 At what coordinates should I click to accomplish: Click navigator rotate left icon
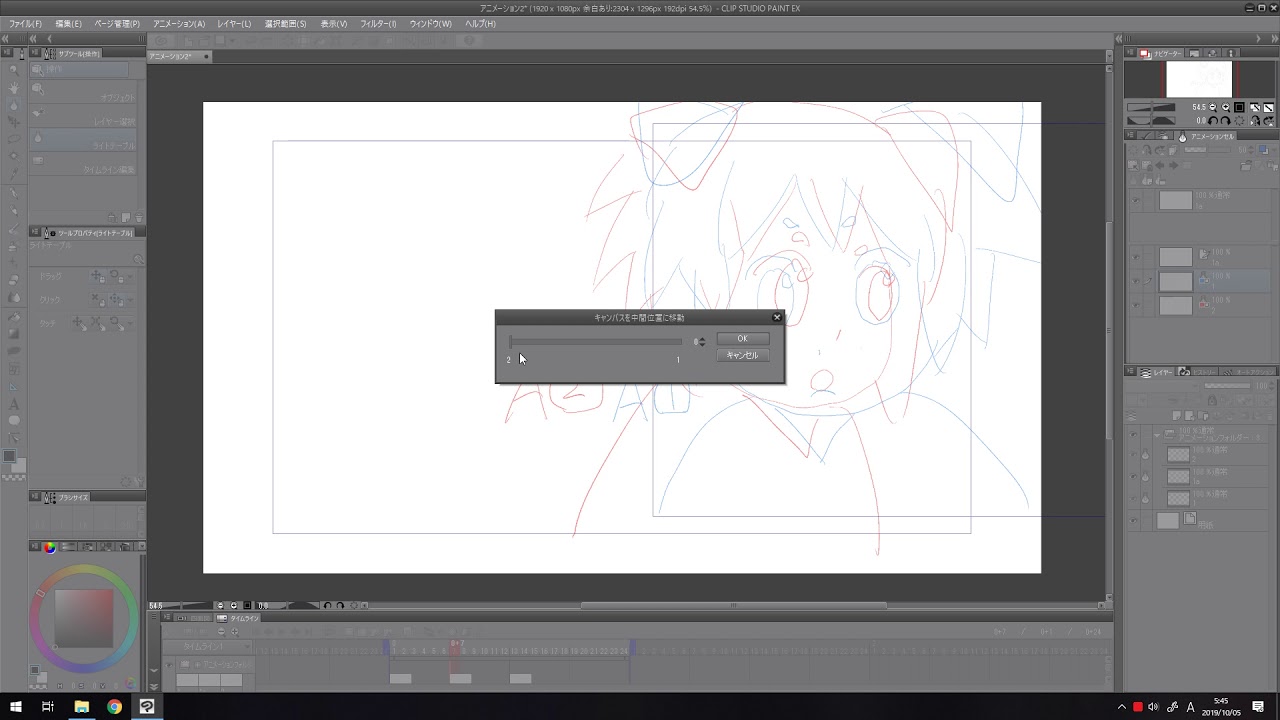pyautogui.click(x=1212, y=120)
